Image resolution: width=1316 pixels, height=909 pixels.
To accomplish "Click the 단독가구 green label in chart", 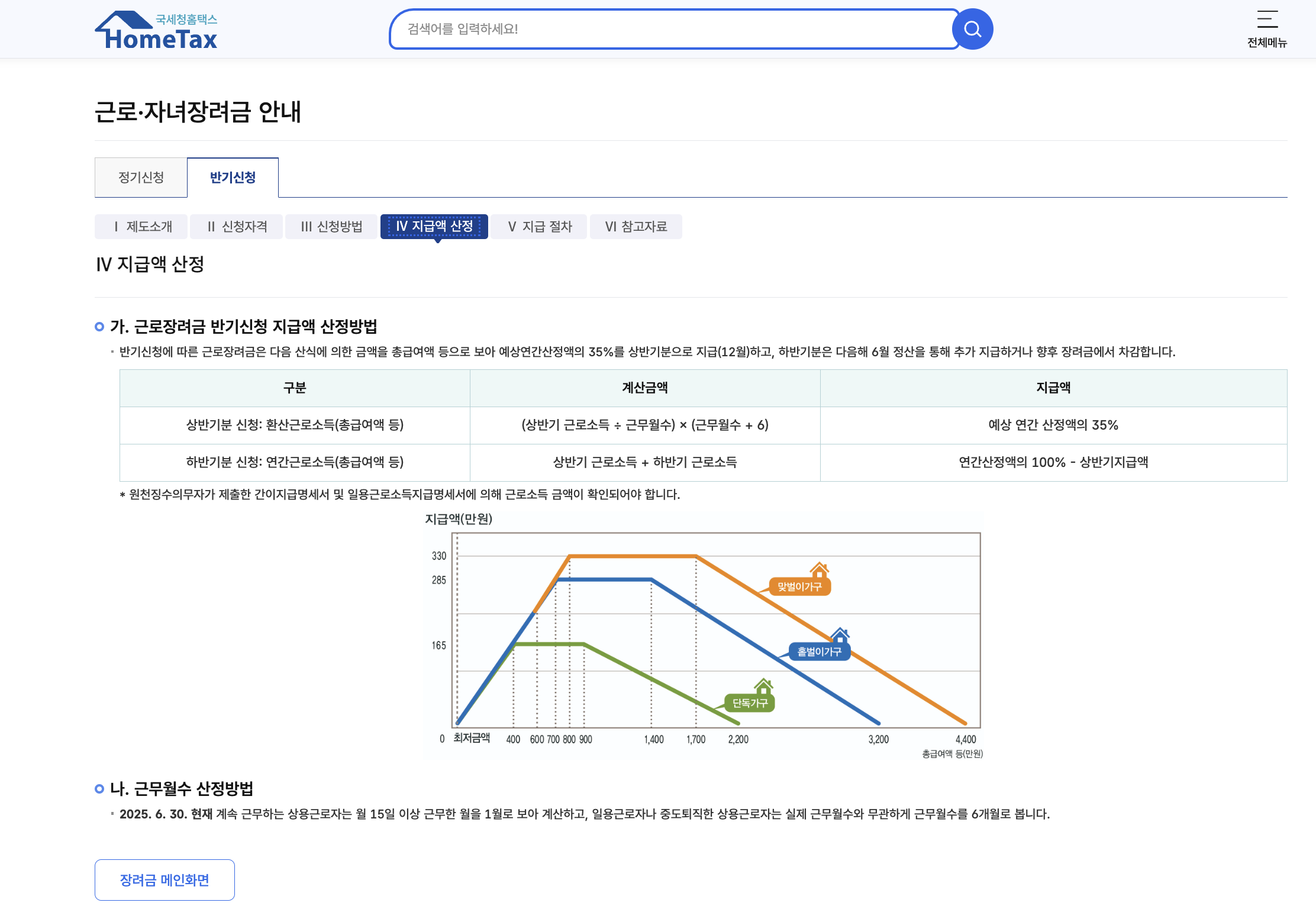I will click(x=750, y=703).
